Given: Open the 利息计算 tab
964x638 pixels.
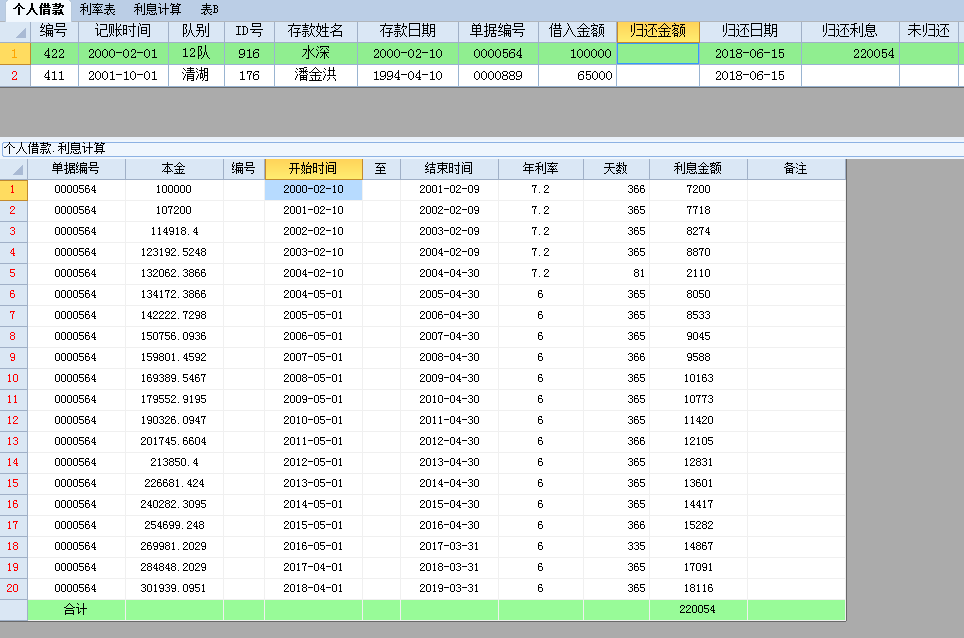Looking at the screenshot, I should [x=158, y=9].
